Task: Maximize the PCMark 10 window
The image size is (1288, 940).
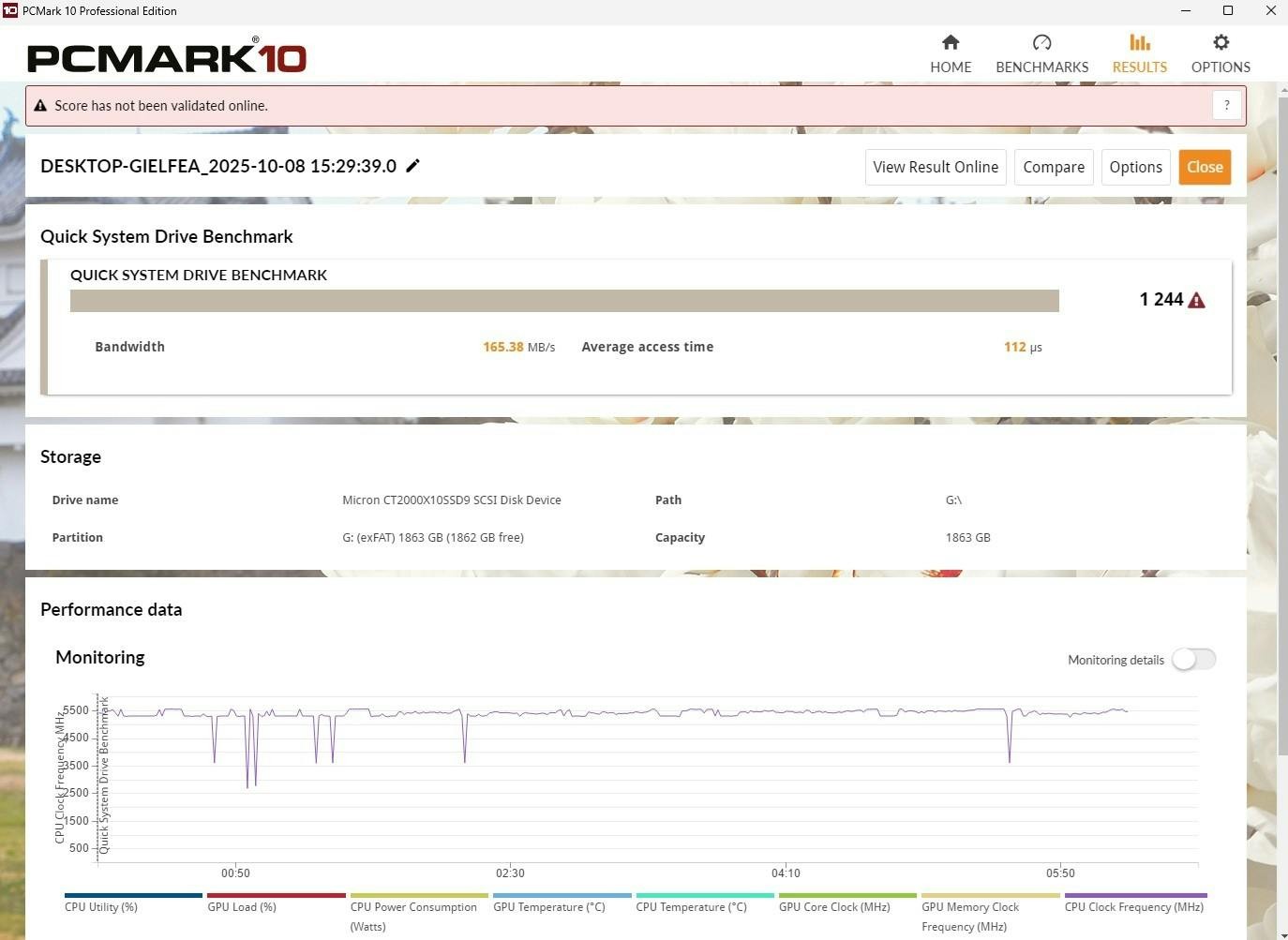Action: (x=1228, y=11)
